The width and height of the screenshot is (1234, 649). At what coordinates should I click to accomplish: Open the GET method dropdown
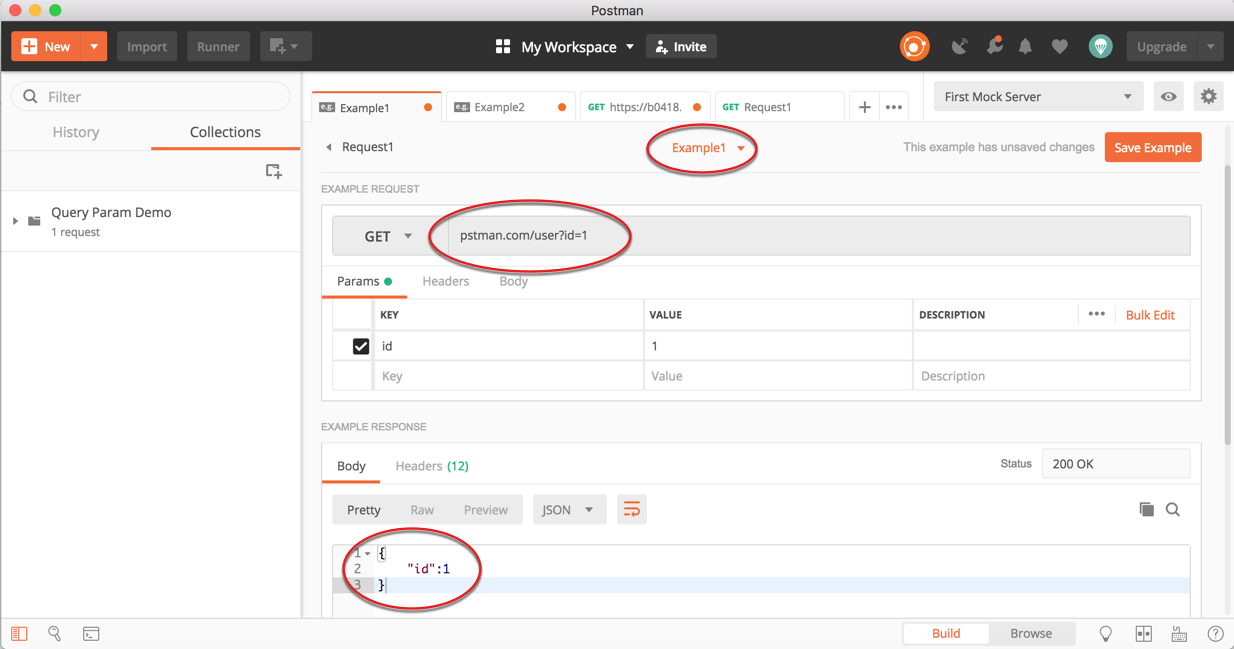pos(387,236)
